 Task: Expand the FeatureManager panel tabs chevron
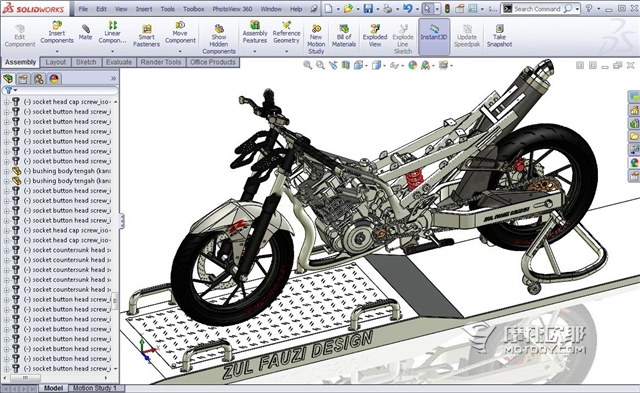113,78
